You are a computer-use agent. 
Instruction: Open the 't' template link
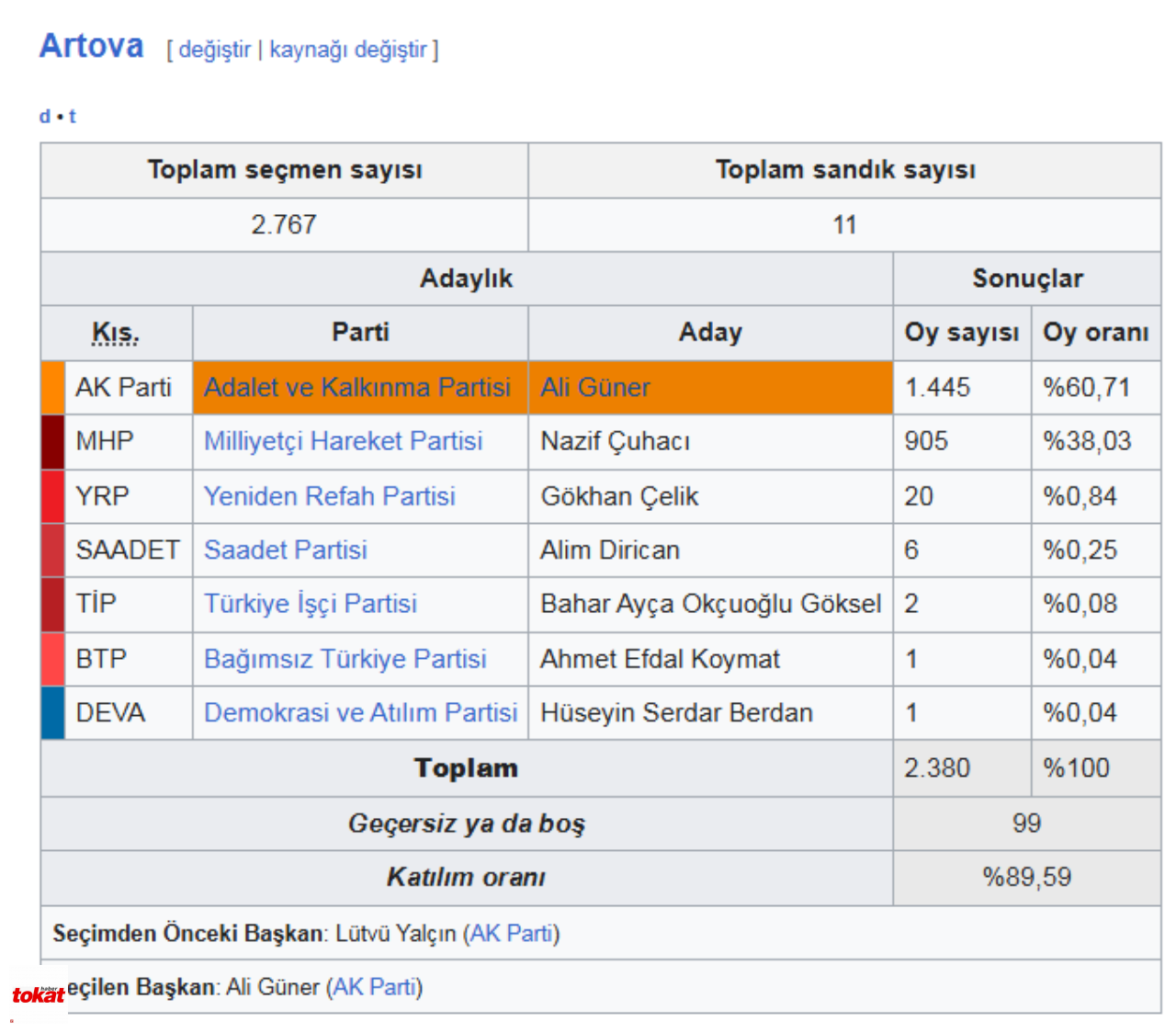(x=73, y=116)
